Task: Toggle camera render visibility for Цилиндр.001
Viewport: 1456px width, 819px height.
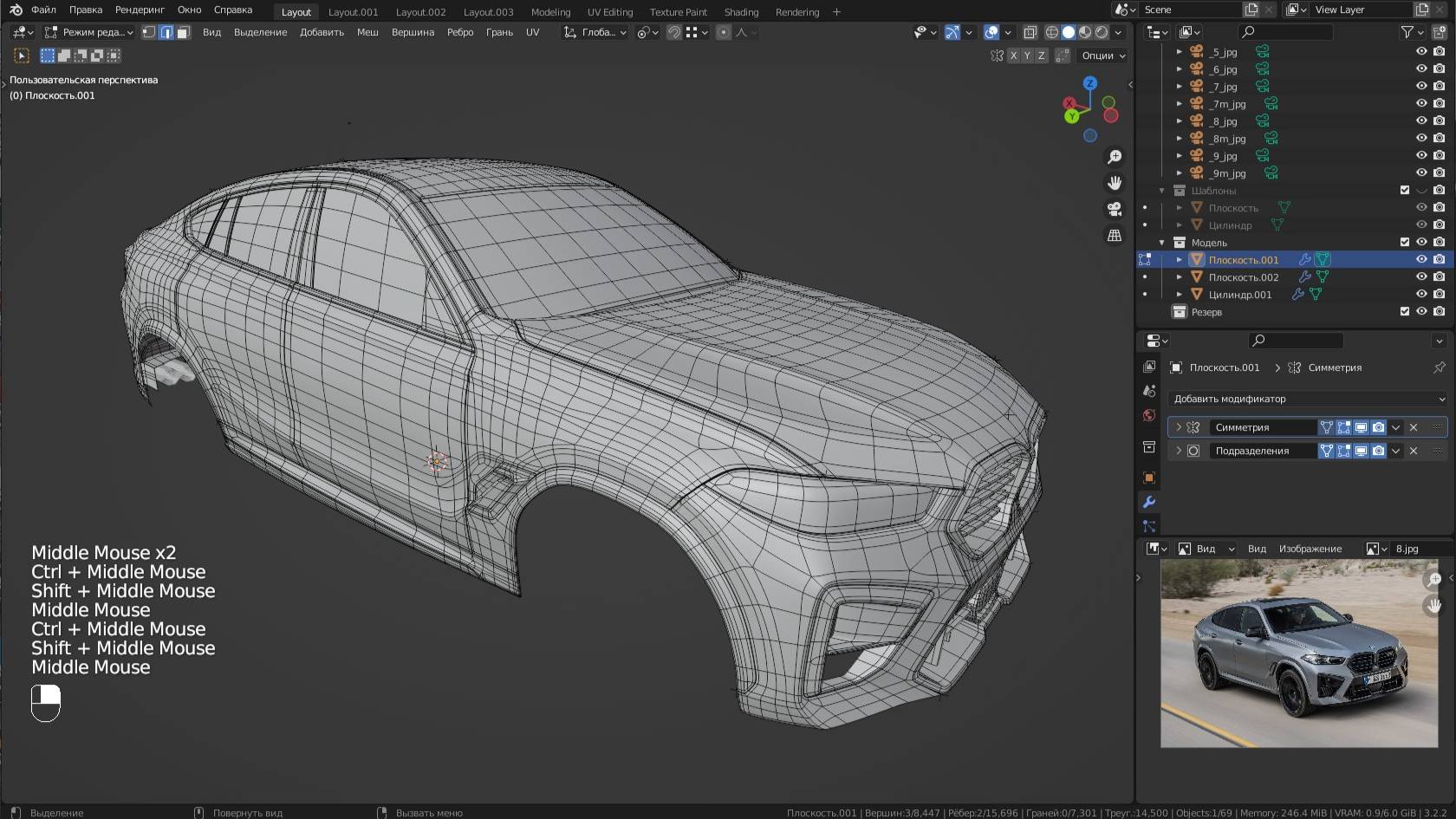Action: [1440, 294]
